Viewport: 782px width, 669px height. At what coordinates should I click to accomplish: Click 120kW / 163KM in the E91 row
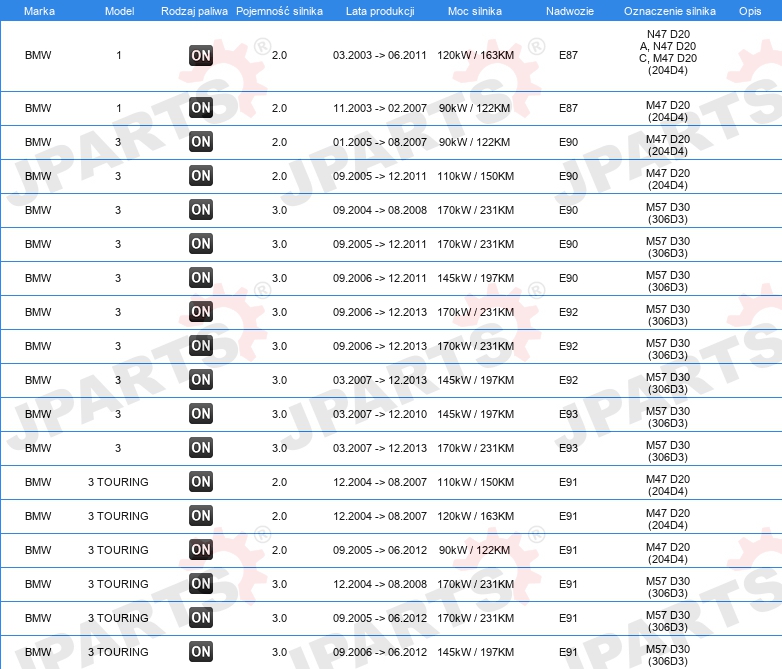[x=475, y=516]
